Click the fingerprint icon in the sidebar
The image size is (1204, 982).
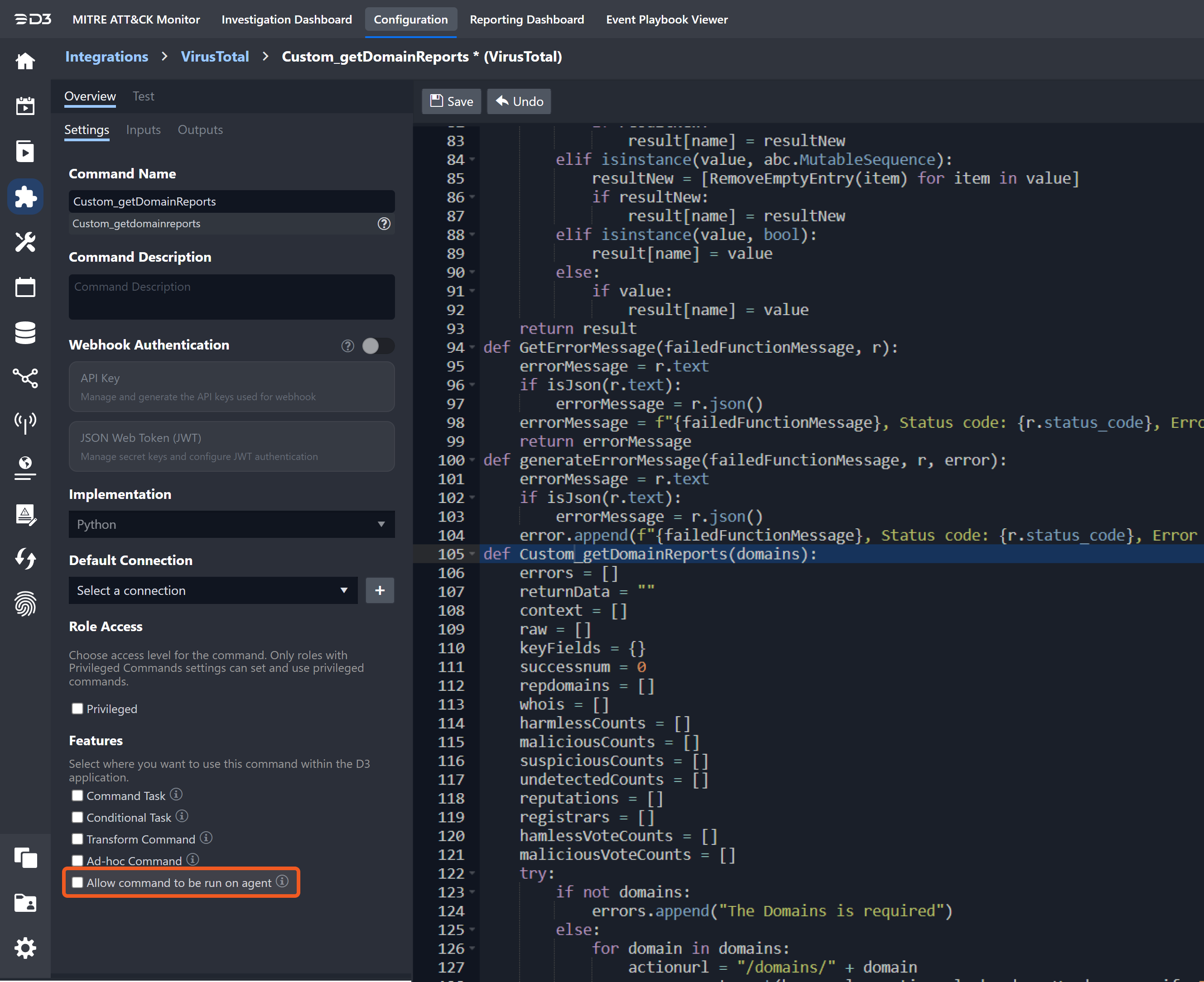click(x=25, y=604)
